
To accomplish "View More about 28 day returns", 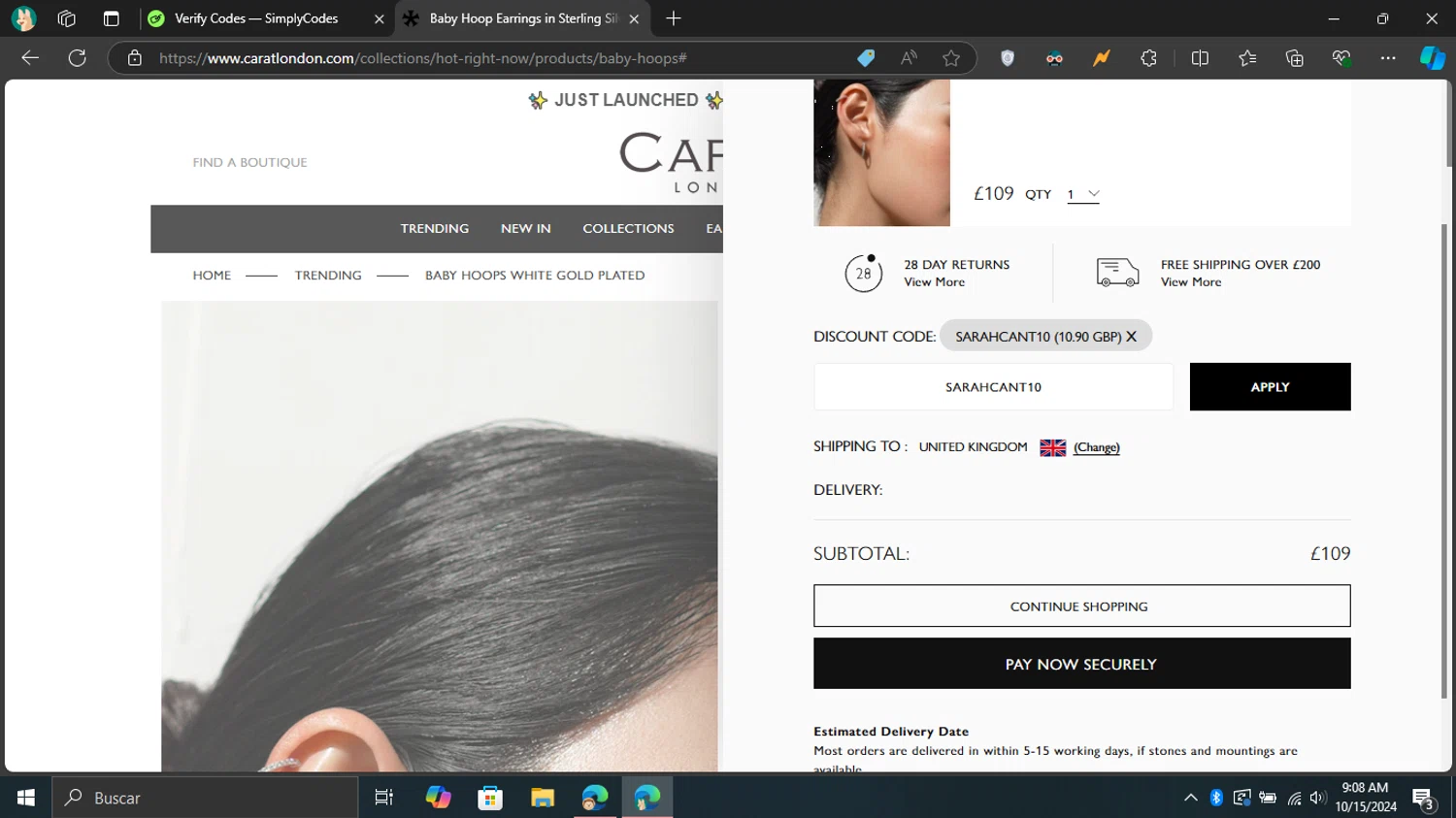I will point(934,282).
